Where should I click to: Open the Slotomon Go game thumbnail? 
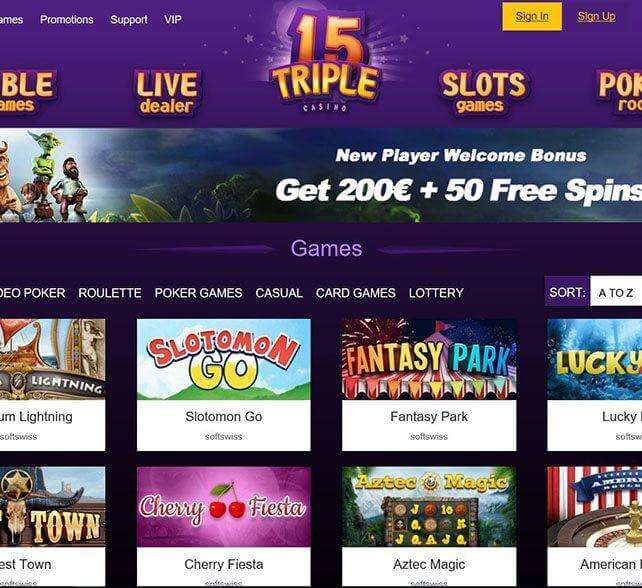click(x=224, y=359)
